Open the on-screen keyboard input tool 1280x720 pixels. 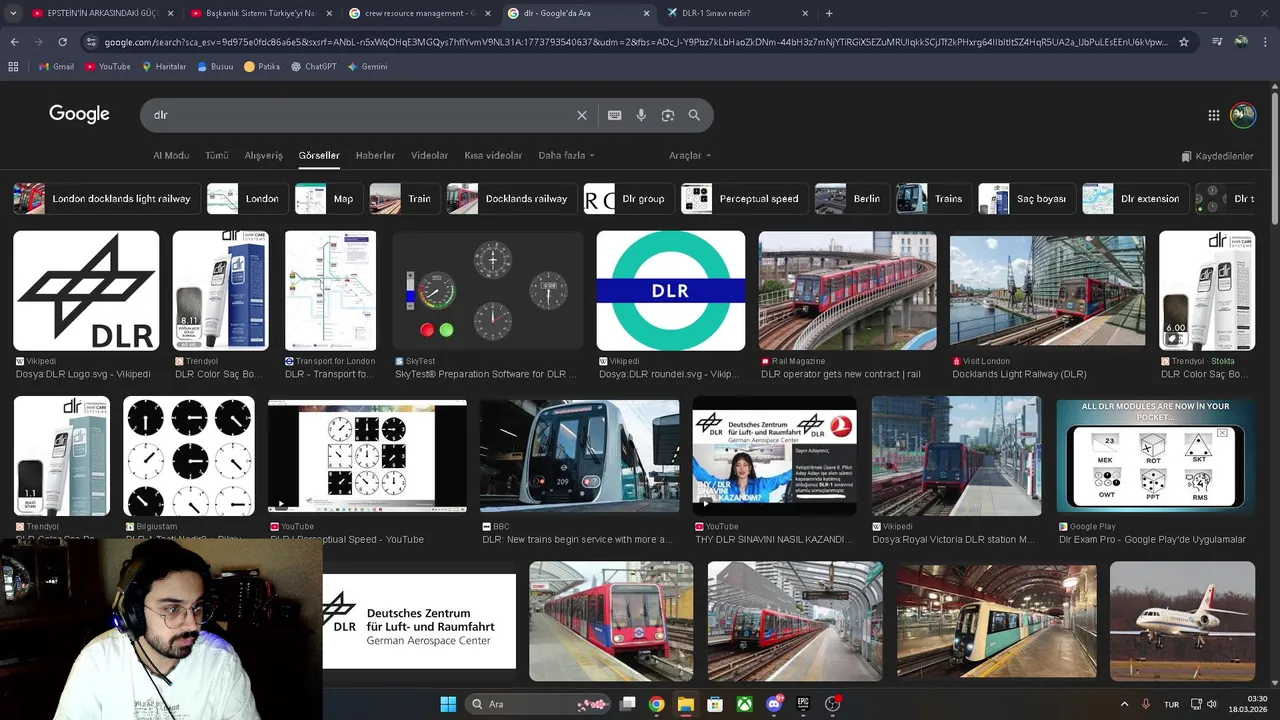[615, 115]
